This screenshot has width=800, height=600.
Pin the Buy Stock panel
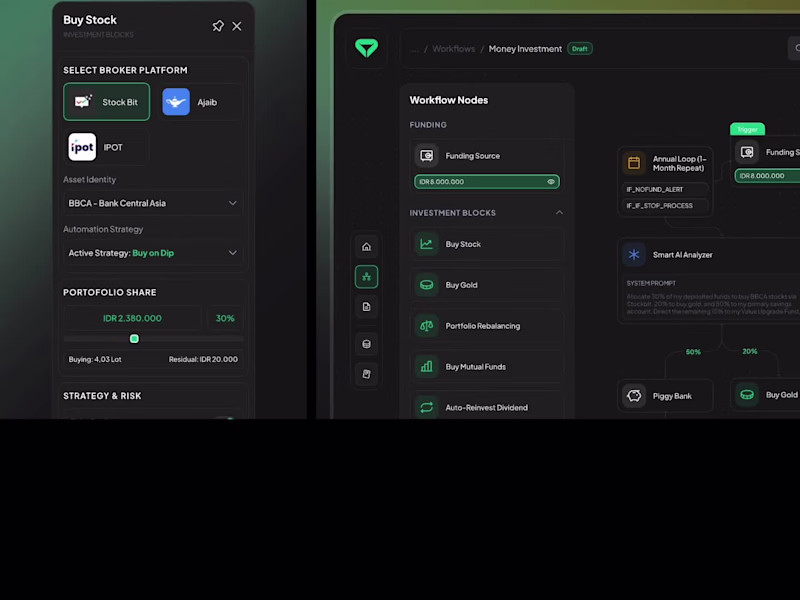(x=218, y=26)
